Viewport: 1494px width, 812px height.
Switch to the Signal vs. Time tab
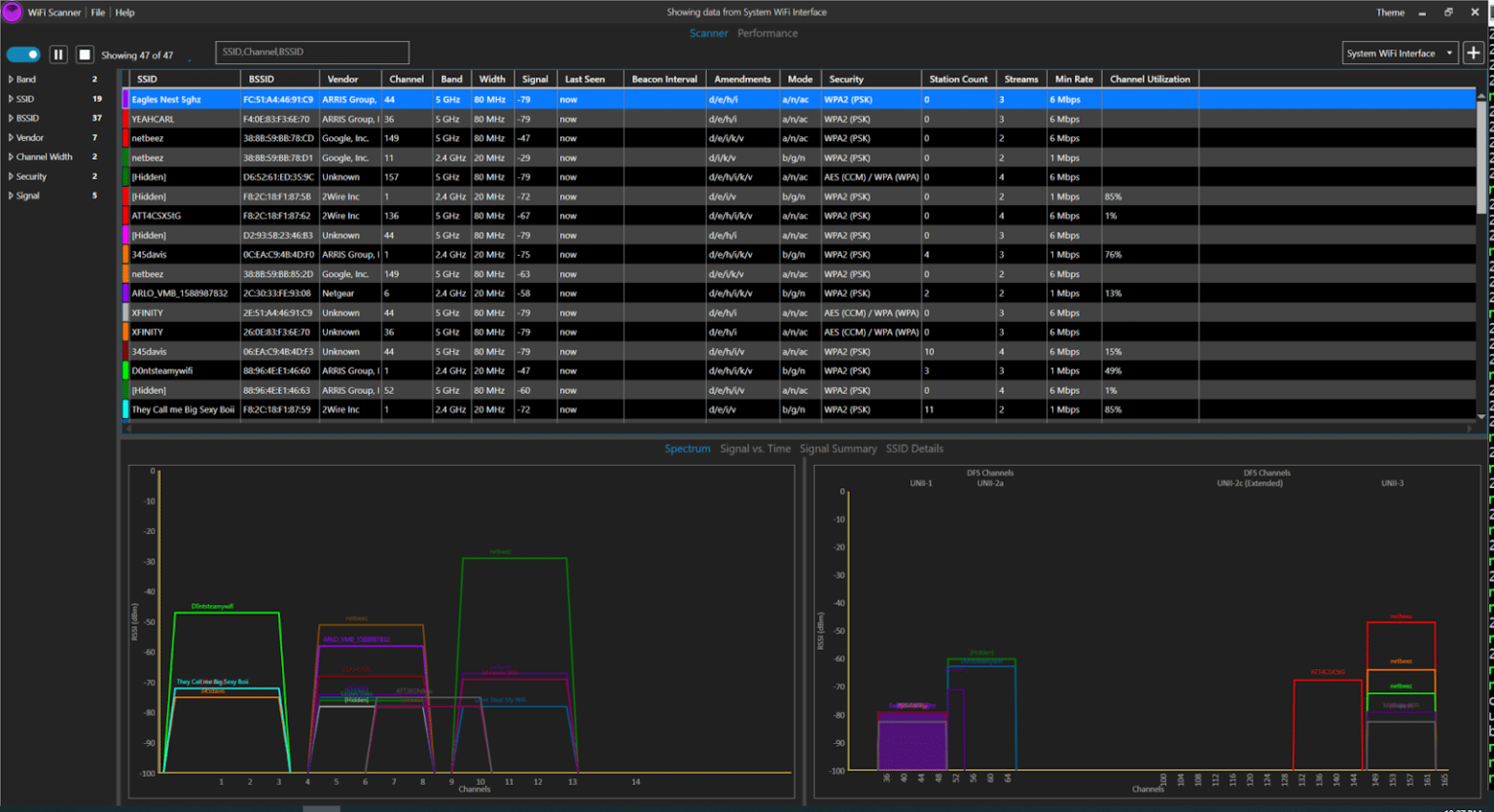[756, 448]
